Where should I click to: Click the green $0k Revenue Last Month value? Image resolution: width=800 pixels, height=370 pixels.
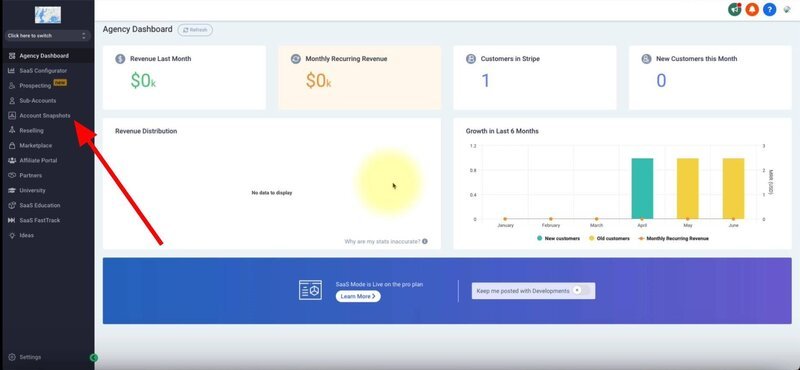[x=143, y=81]
